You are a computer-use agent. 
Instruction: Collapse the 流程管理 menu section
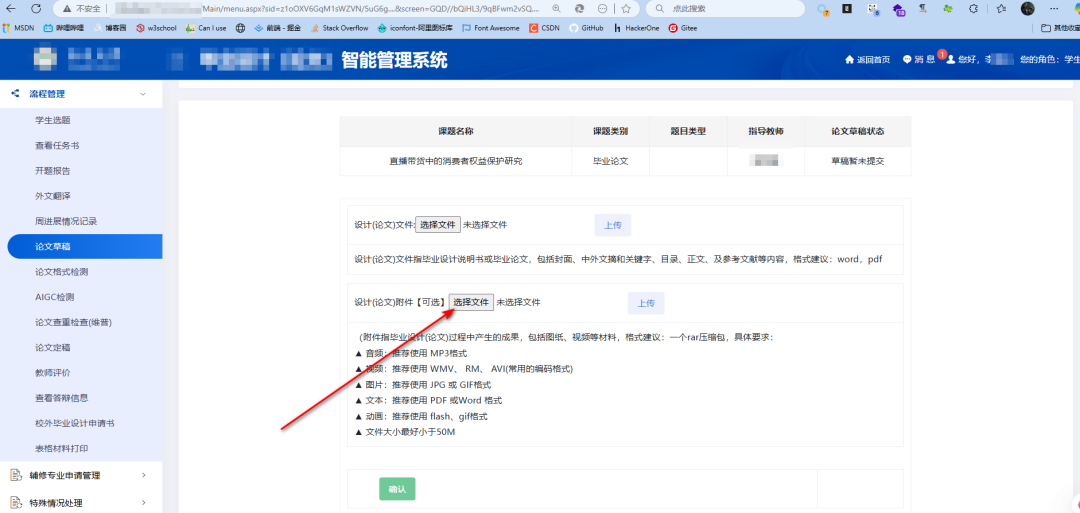tap(81, 94)
